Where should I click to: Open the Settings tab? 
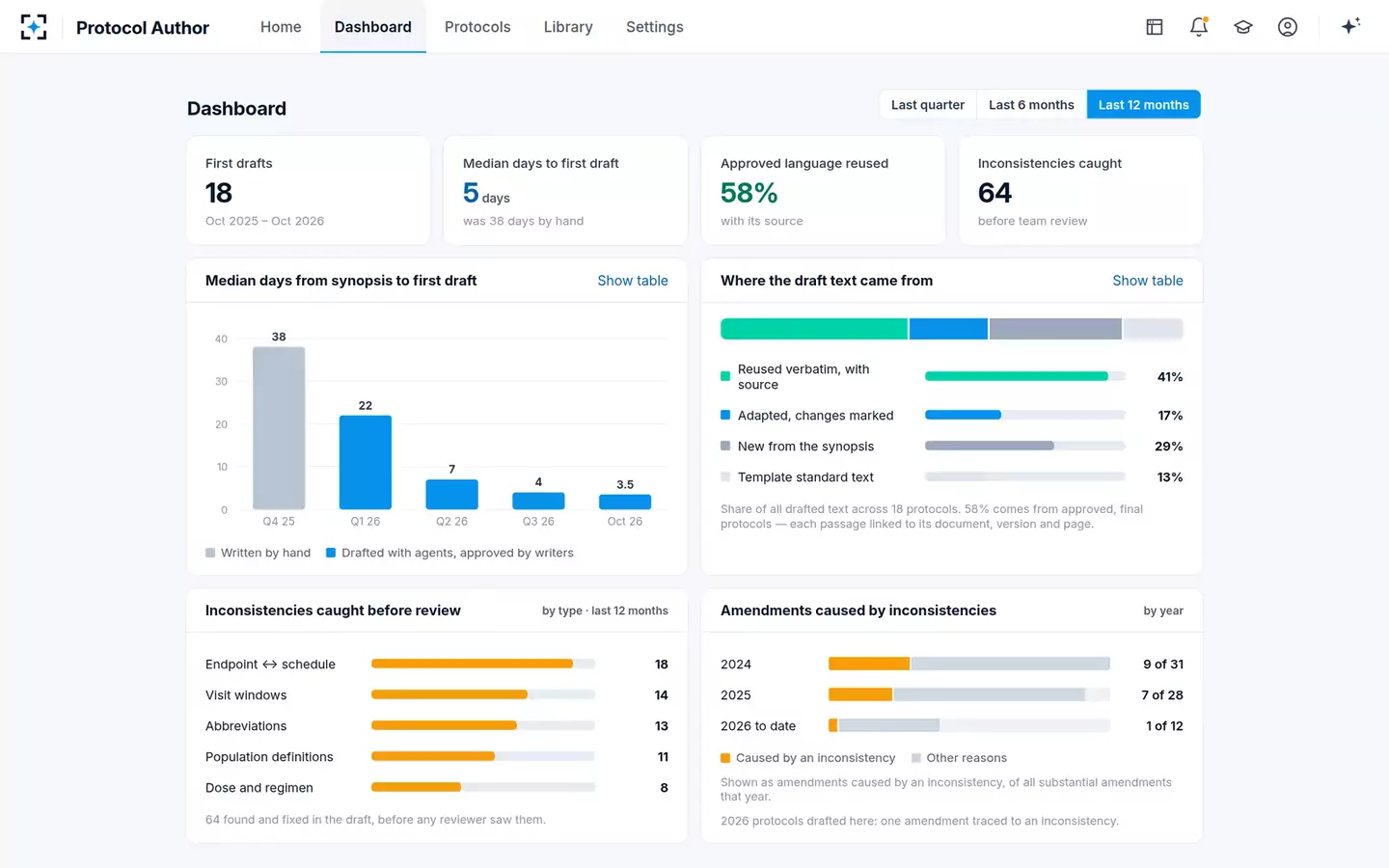coord(655,27)
